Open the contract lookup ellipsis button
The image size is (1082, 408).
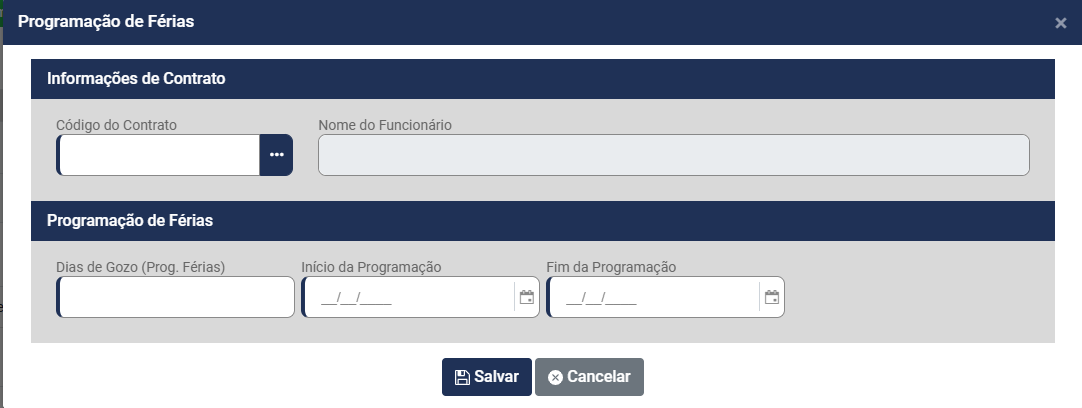pyautogui.click(x=276, y=155)
